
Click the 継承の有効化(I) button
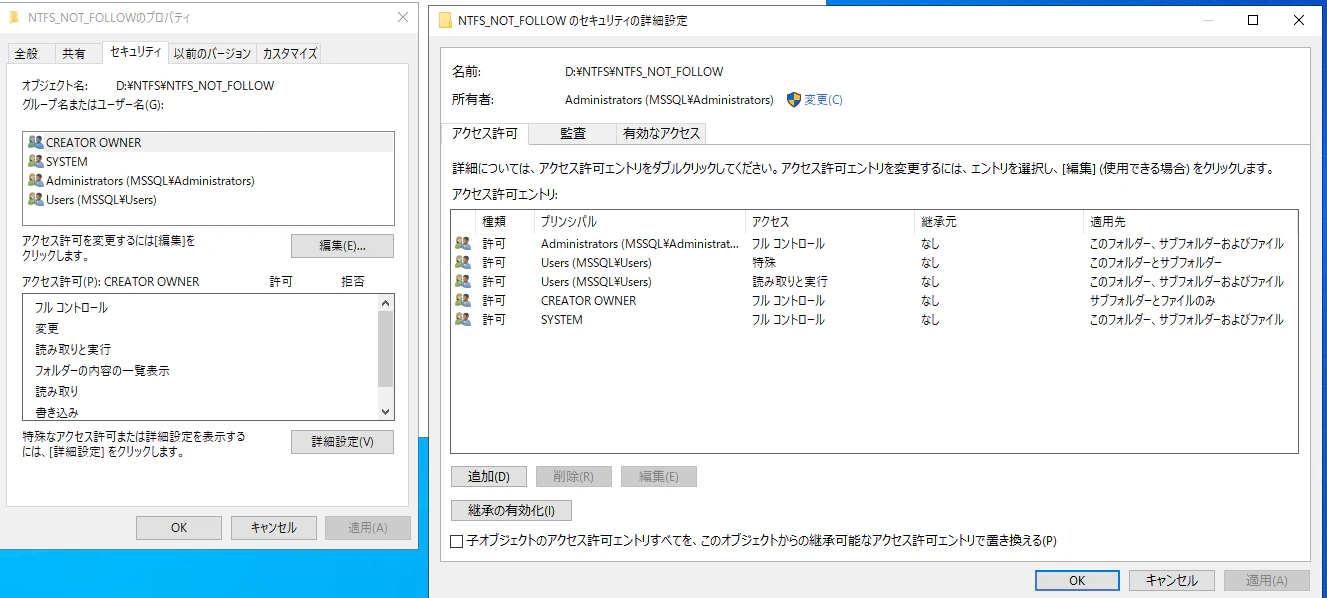point(511,510)
